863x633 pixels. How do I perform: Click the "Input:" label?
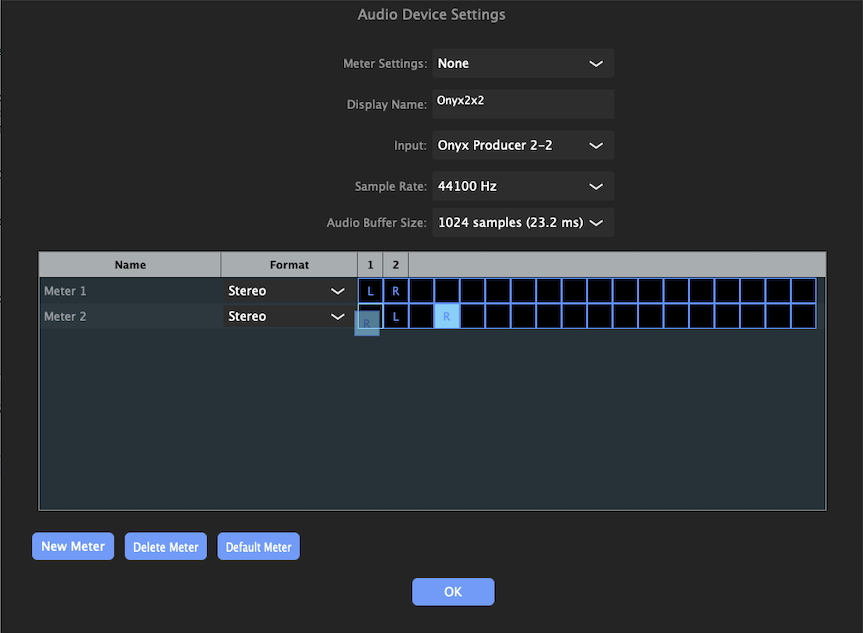410,145
